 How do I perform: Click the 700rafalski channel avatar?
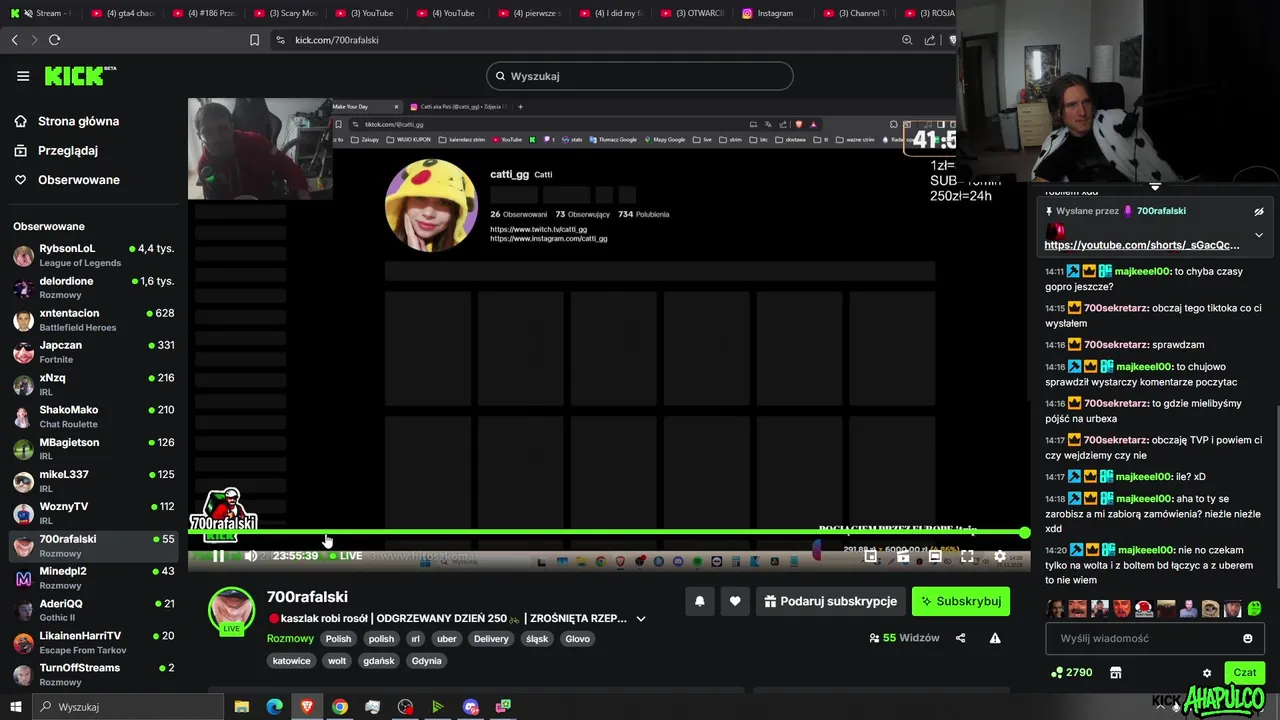click(x=231, y=610)
